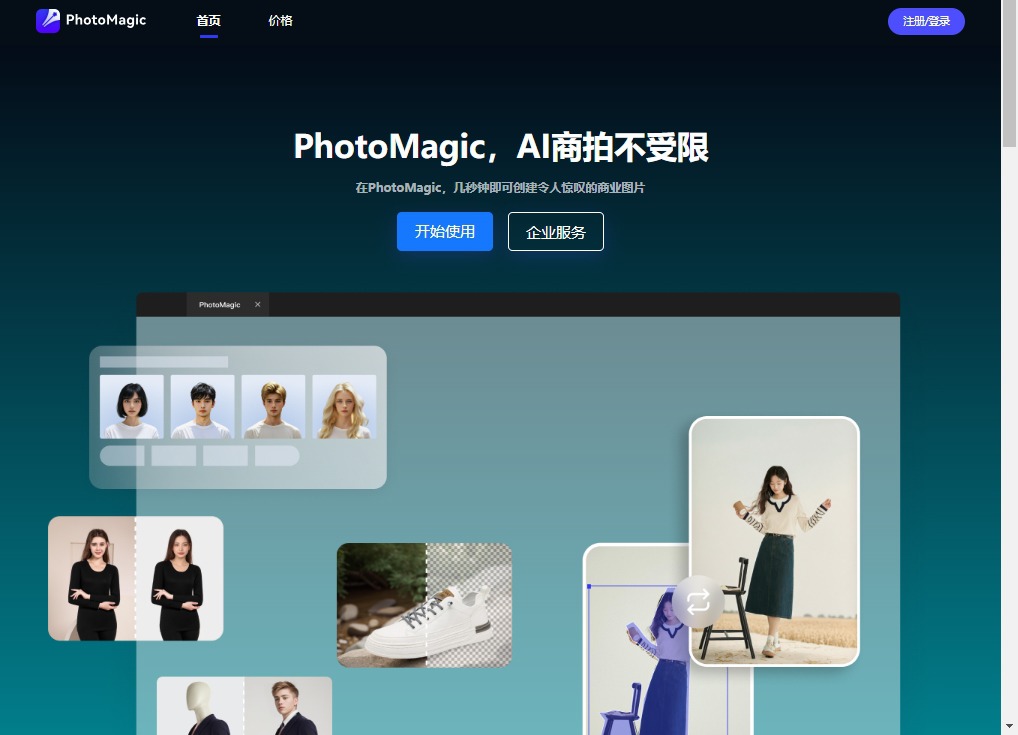1018x735 pixels.
Task: Select the black bob hair woman avatar
Action: click(132, 406)
